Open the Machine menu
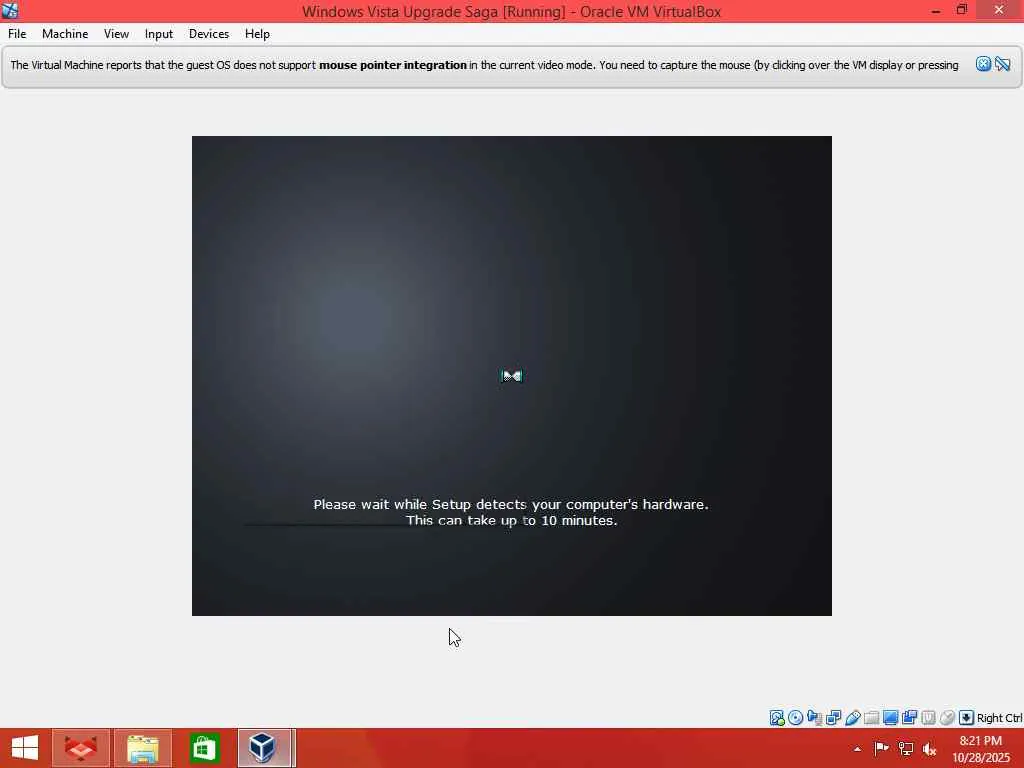 pos(65,34)
